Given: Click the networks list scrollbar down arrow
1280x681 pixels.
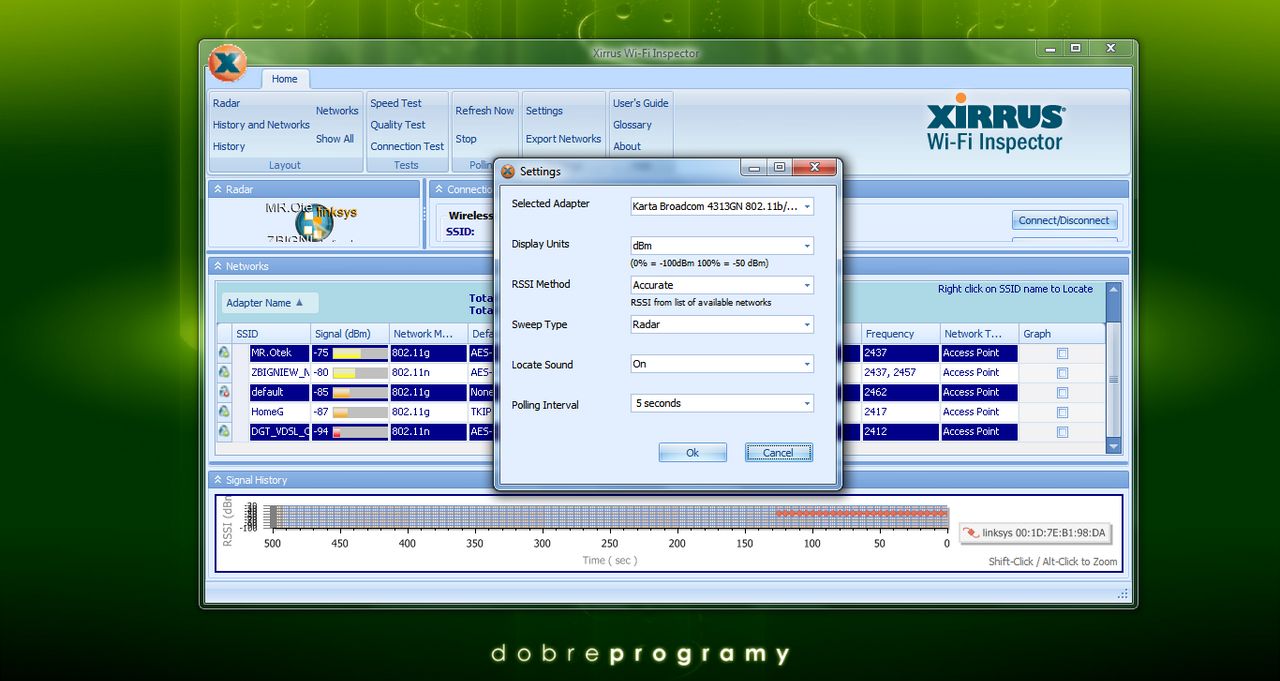Looking at the screenshot, I should (1113, 446).
